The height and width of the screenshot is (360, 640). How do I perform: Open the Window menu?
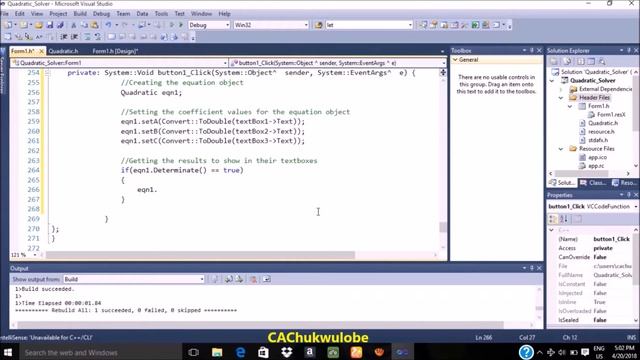click(x=201, y=13)
